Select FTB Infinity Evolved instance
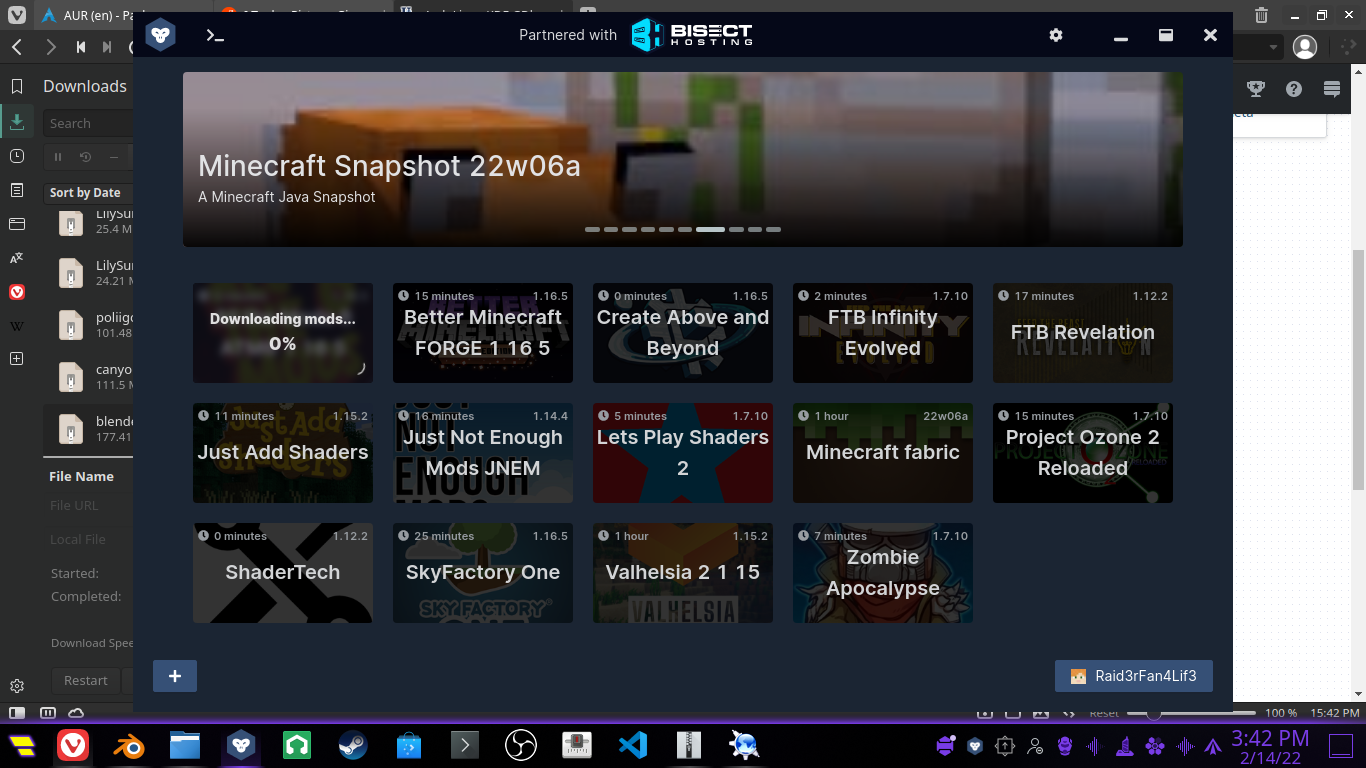This screenshot has height=768, width=1366. point(883,333)
